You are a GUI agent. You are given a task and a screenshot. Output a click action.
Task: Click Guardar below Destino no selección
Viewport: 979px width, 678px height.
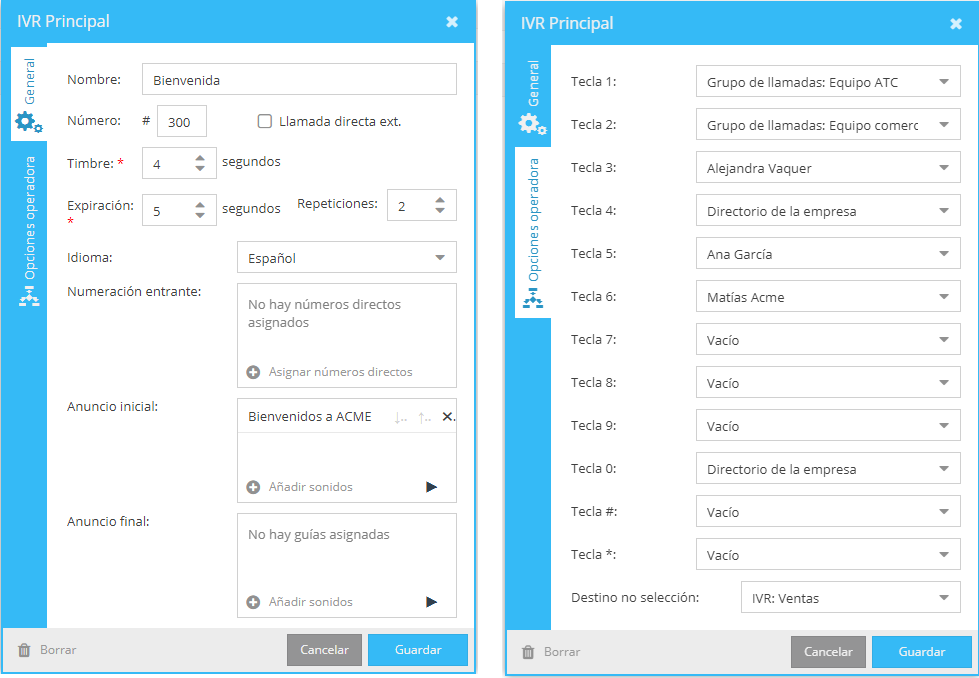coord(921,652)
